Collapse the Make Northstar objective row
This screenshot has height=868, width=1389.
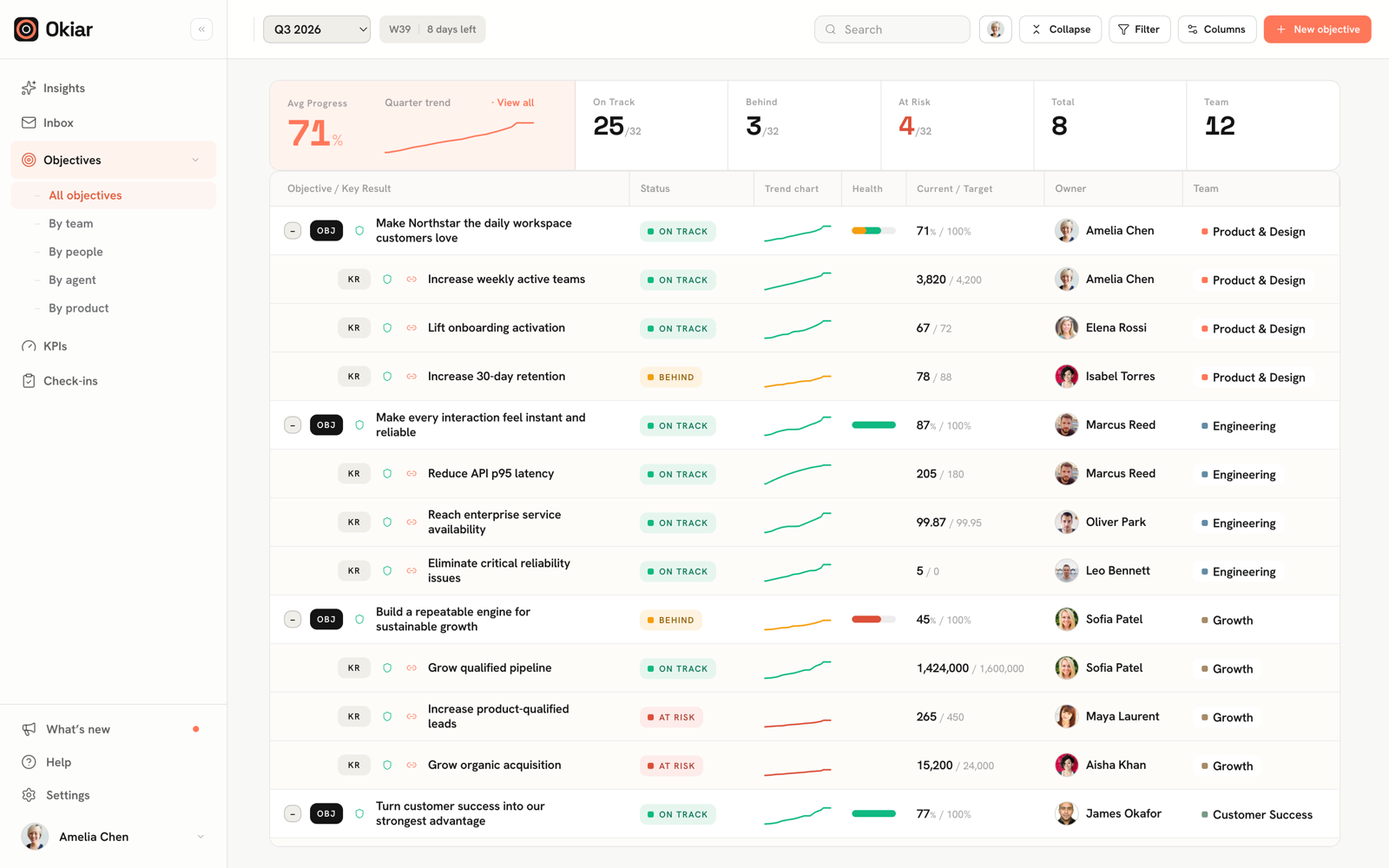tap(293, 231)
